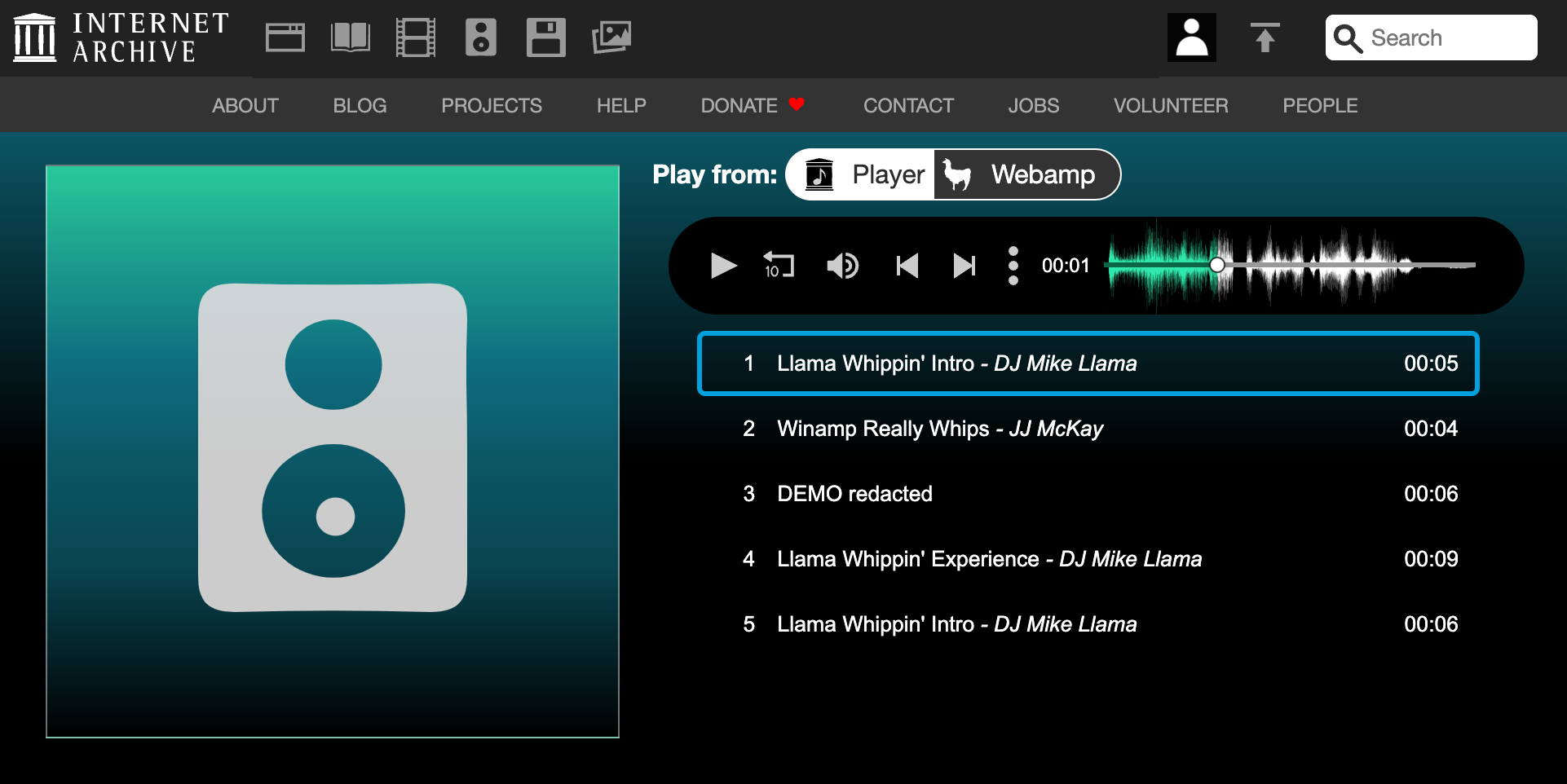The height and width of the screenshot is (784, 1567).
Task: Open the three-dot player options menu
Action: [x=1013, y=266]
